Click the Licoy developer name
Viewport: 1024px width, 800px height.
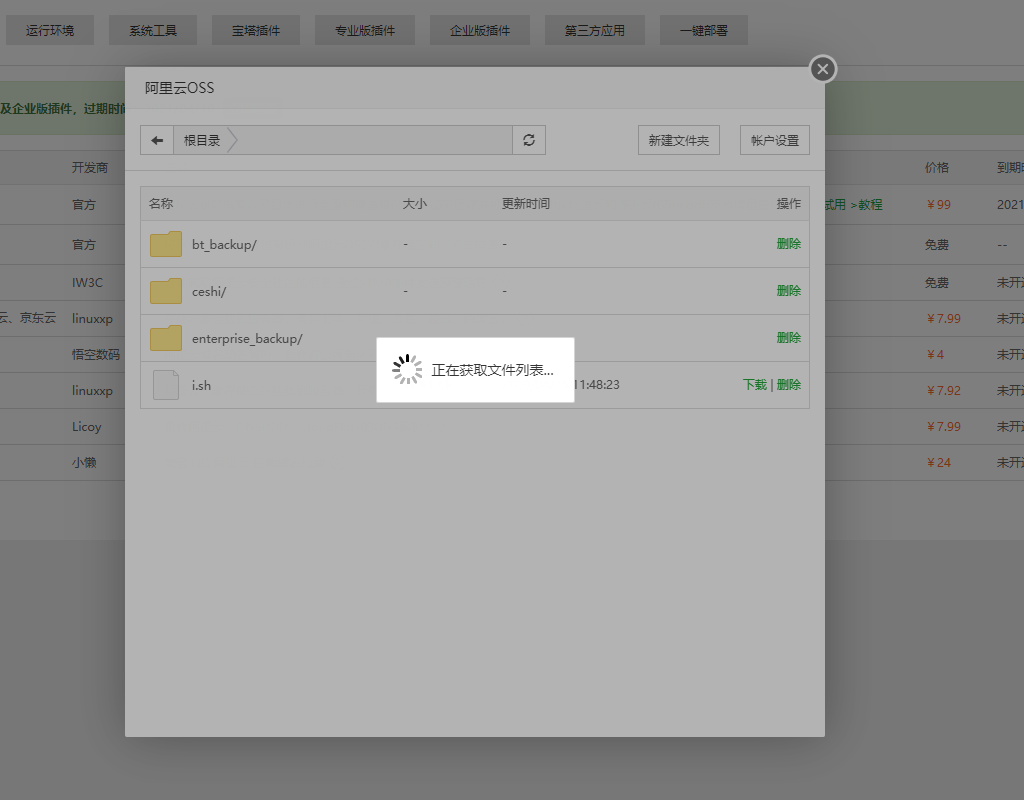click(x=87, y=427)
